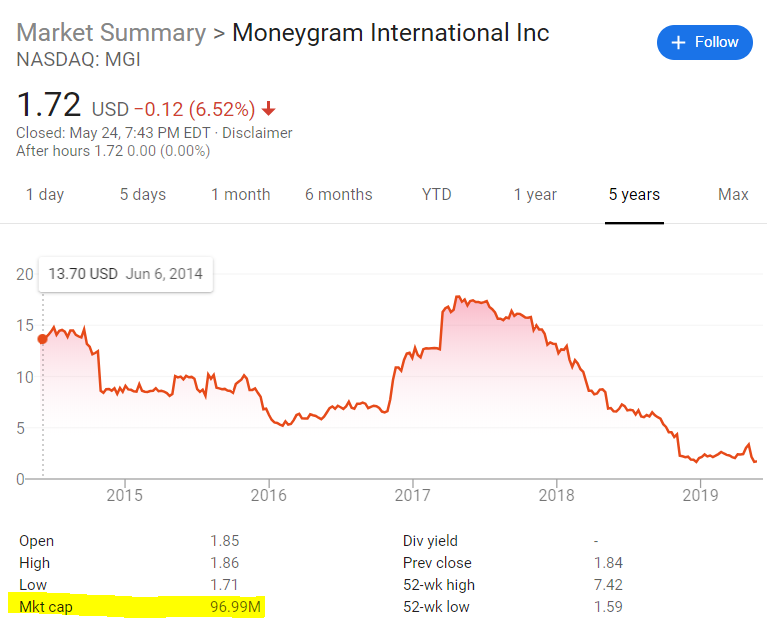Open the 1 year chart tab

(x=535, y=195)
